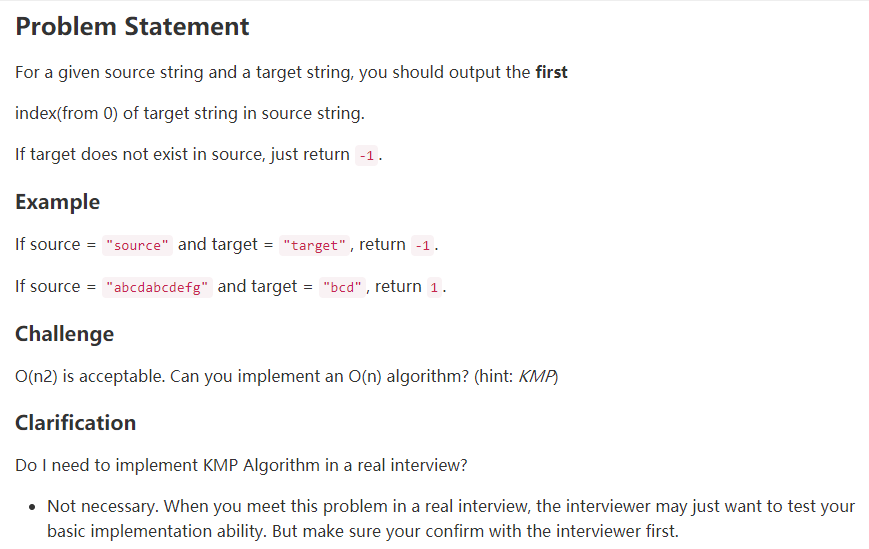Click the Example heading
The width and height of the screenshot is (869, 549).
click(58, 202)
